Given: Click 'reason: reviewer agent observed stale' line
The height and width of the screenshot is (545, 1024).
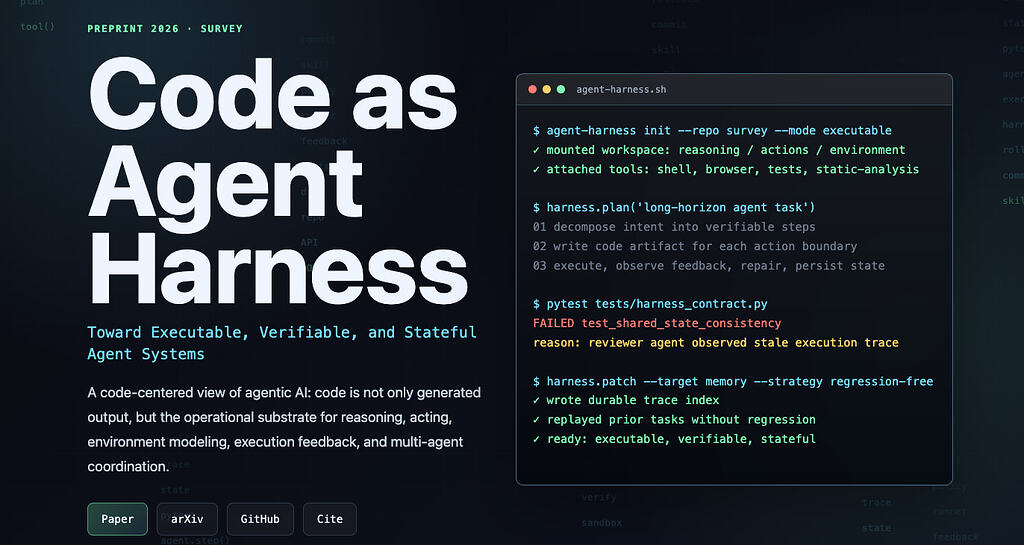Looking at the screenshot, I should pos(716,343).
